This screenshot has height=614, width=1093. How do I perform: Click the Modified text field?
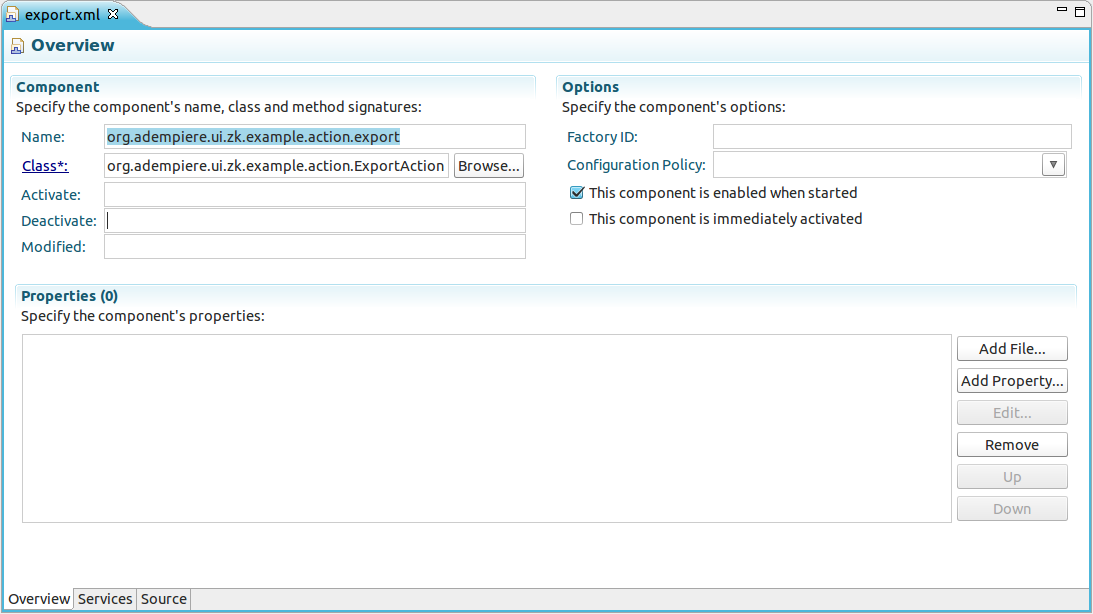(x=314, y=247)
